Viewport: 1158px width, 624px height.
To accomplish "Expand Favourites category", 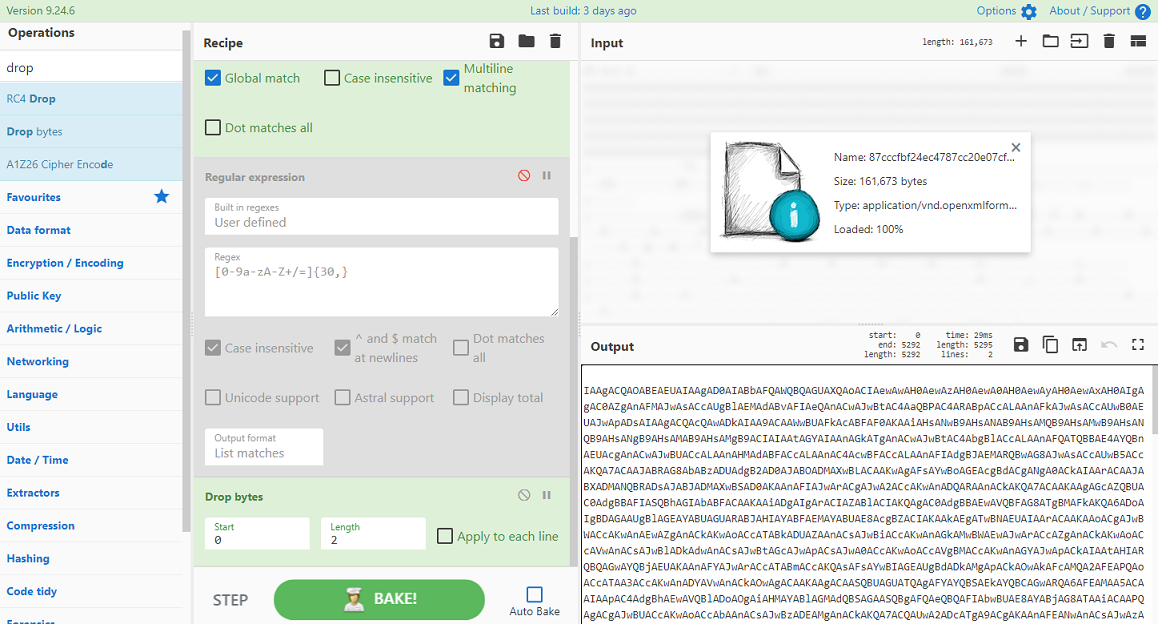I will (x=91, y=197).
